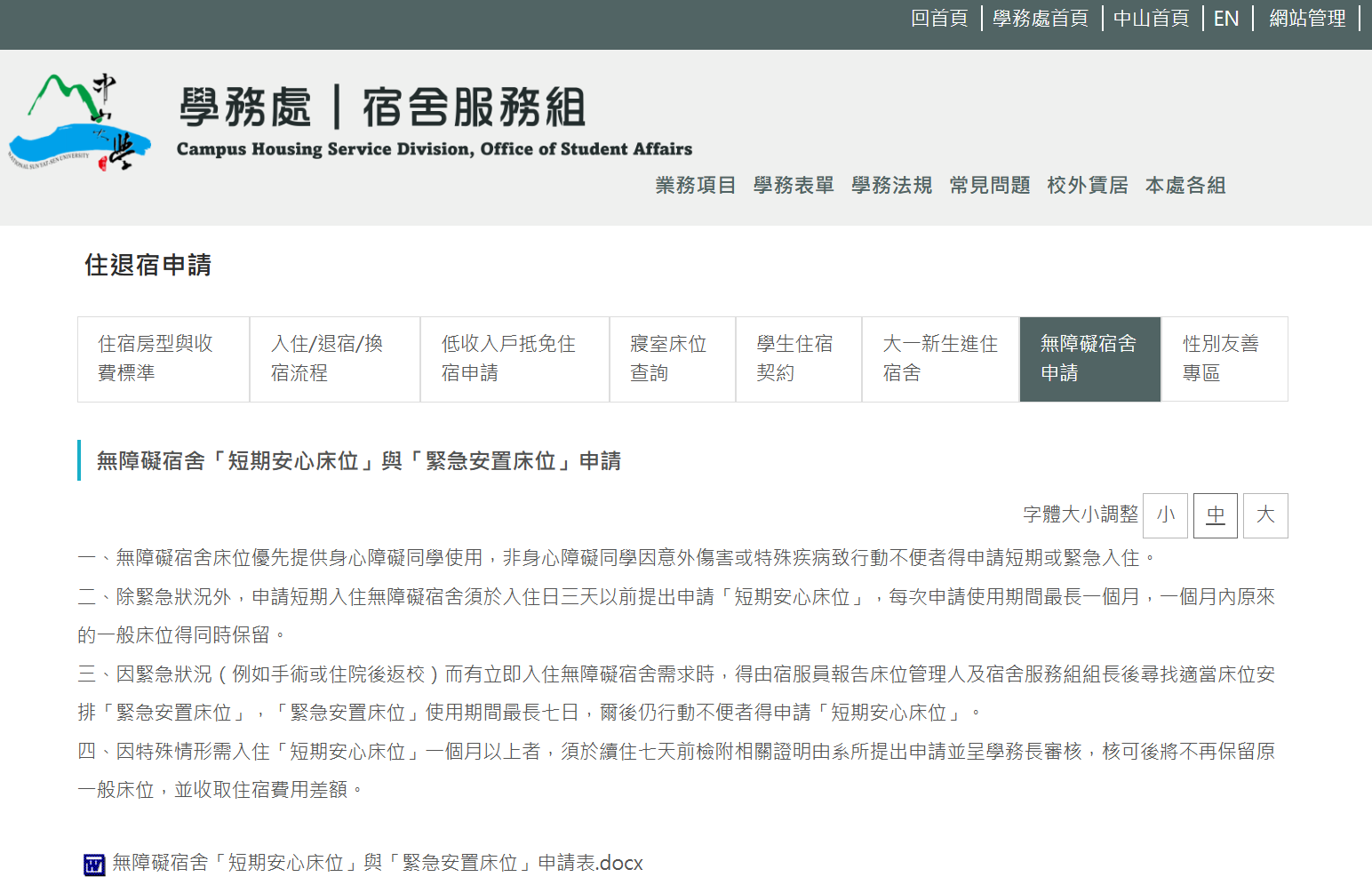Expand the 本處各組 navigation menu
Screen dimensions: 1372x885
1185,185
